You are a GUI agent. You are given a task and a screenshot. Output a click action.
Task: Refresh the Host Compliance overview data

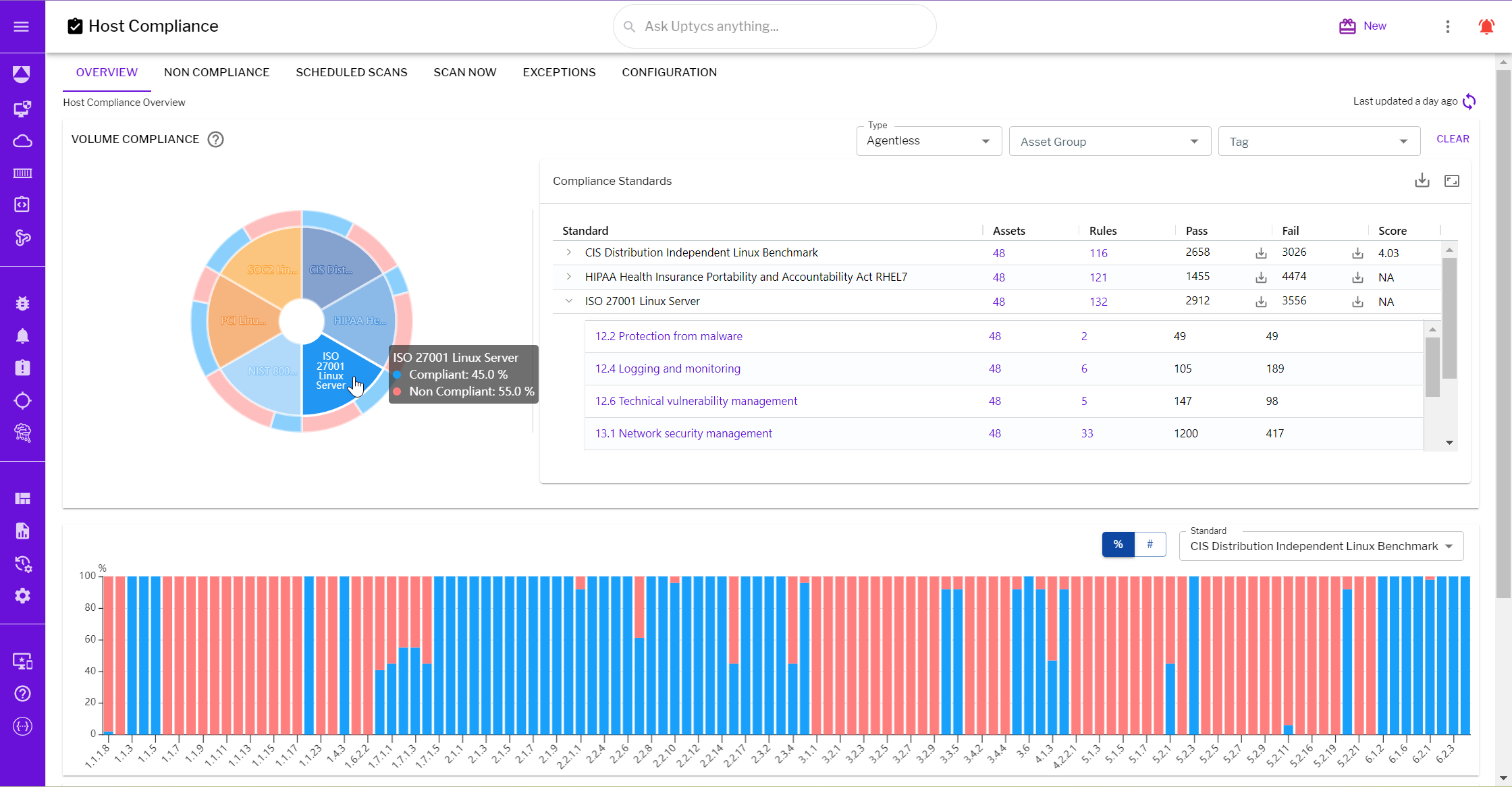[1471, 101]
